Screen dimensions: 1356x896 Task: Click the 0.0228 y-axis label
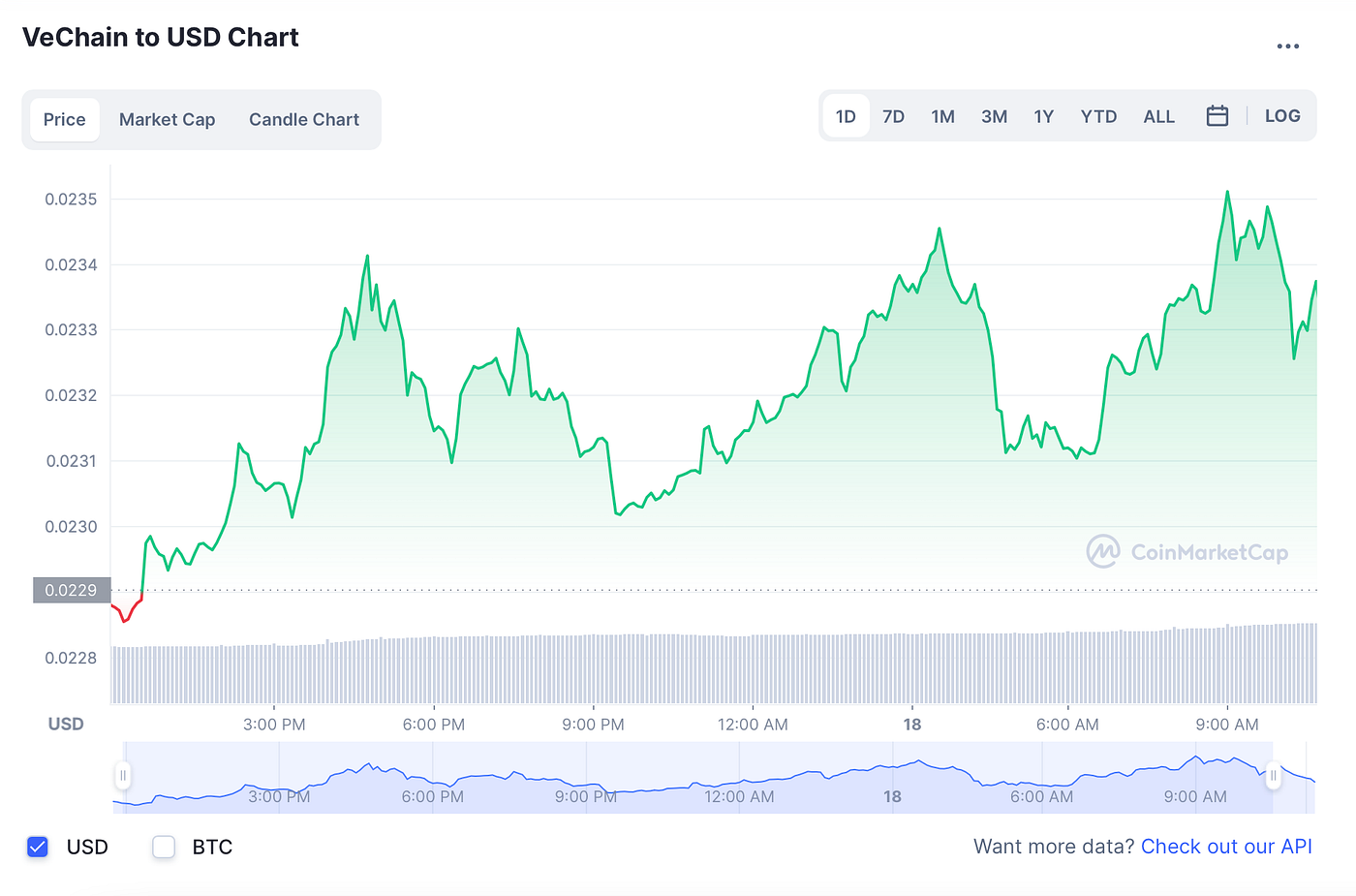[71, 659]
